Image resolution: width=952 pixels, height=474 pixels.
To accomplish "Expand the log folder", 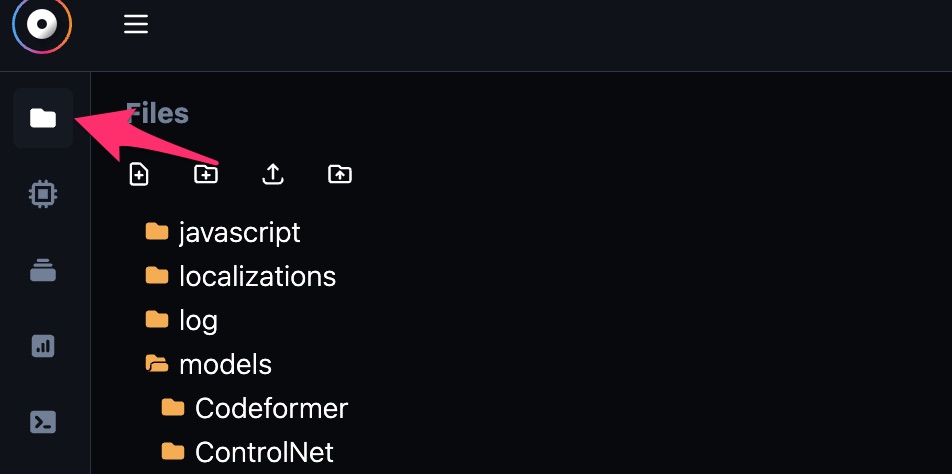I will tap(182, 320).
